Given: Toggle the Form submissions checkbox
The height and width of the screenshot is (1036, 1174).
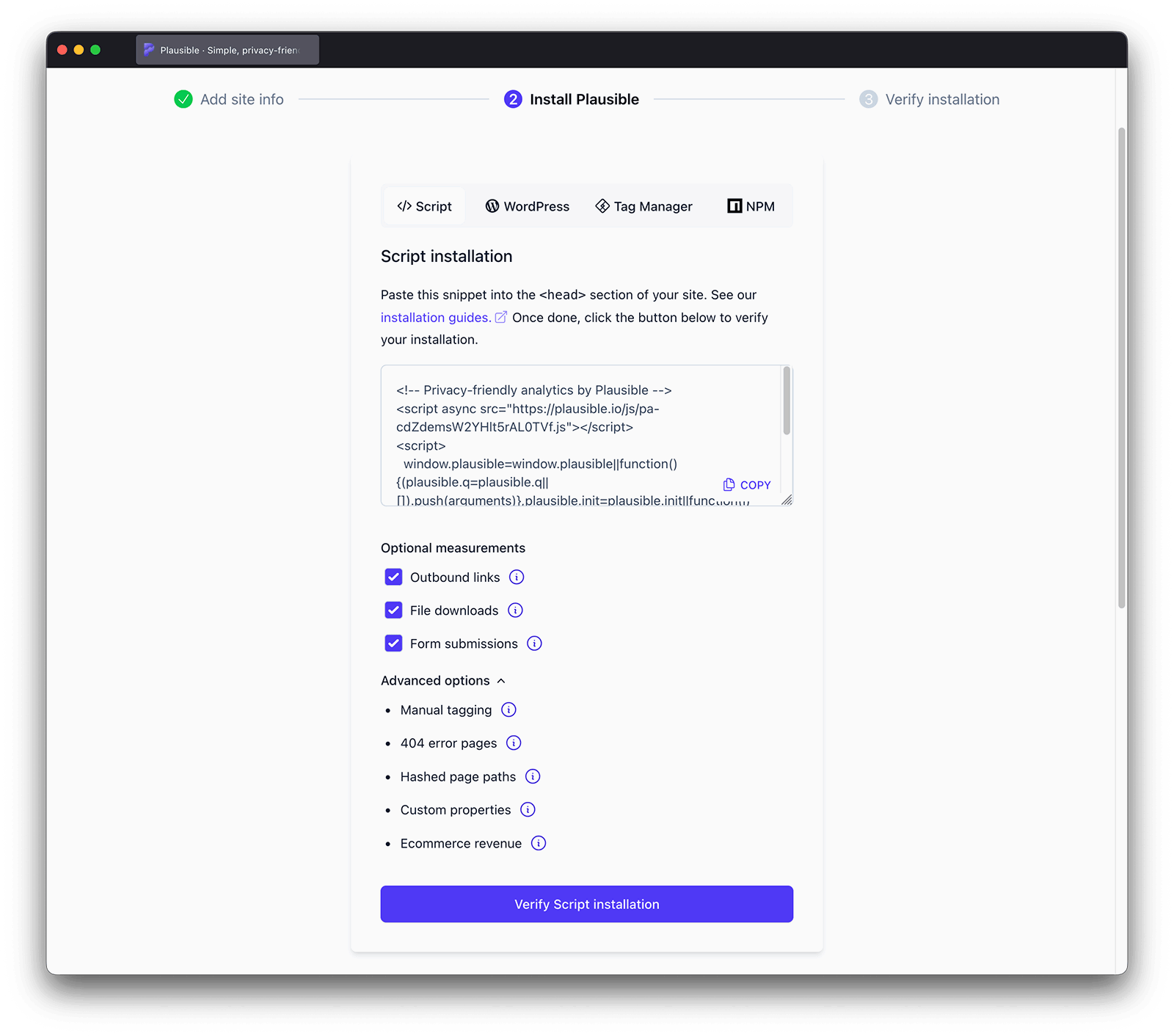Looking at the screenshot, I should coord(393,643).
